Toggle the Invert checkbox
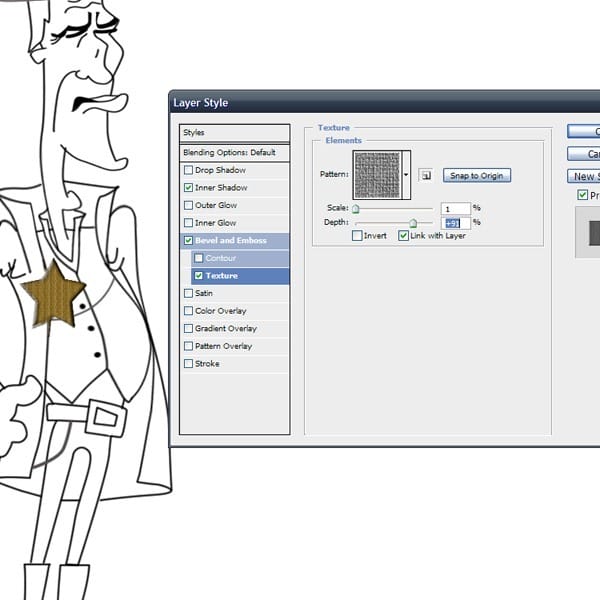 click(357, 235)
